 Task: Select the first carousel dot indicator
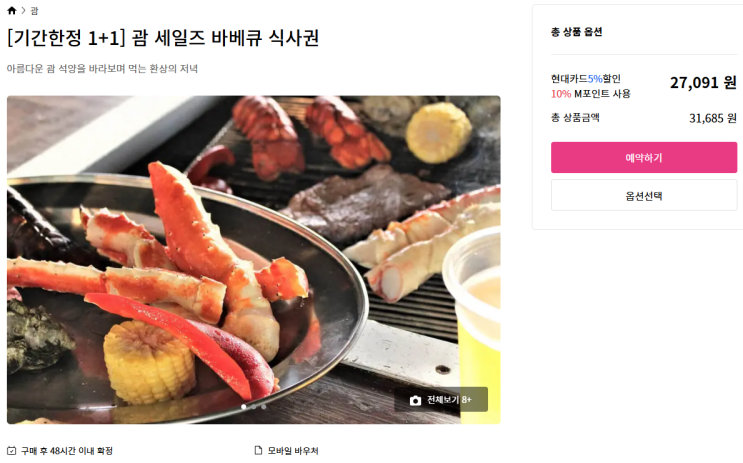pyautogui.click(x=244, y=407)
